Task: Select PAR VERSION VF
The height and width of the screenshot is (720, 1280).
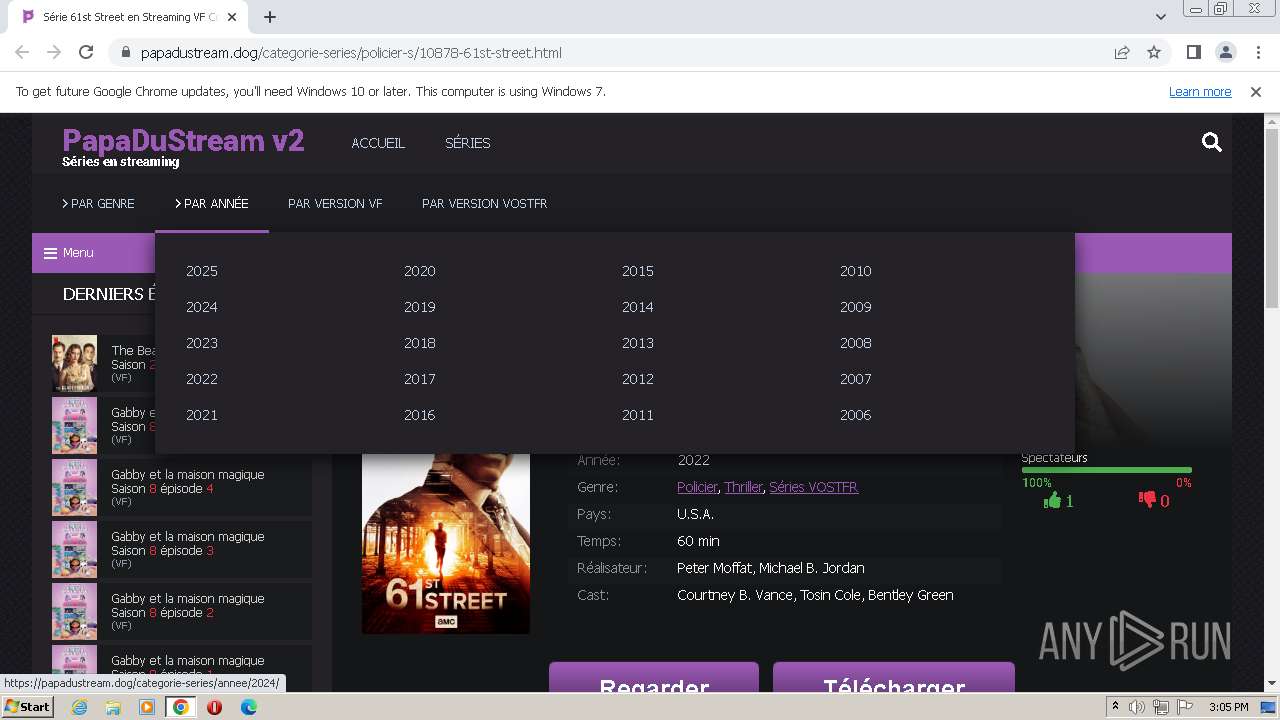Action: click(x=335, y=203)
